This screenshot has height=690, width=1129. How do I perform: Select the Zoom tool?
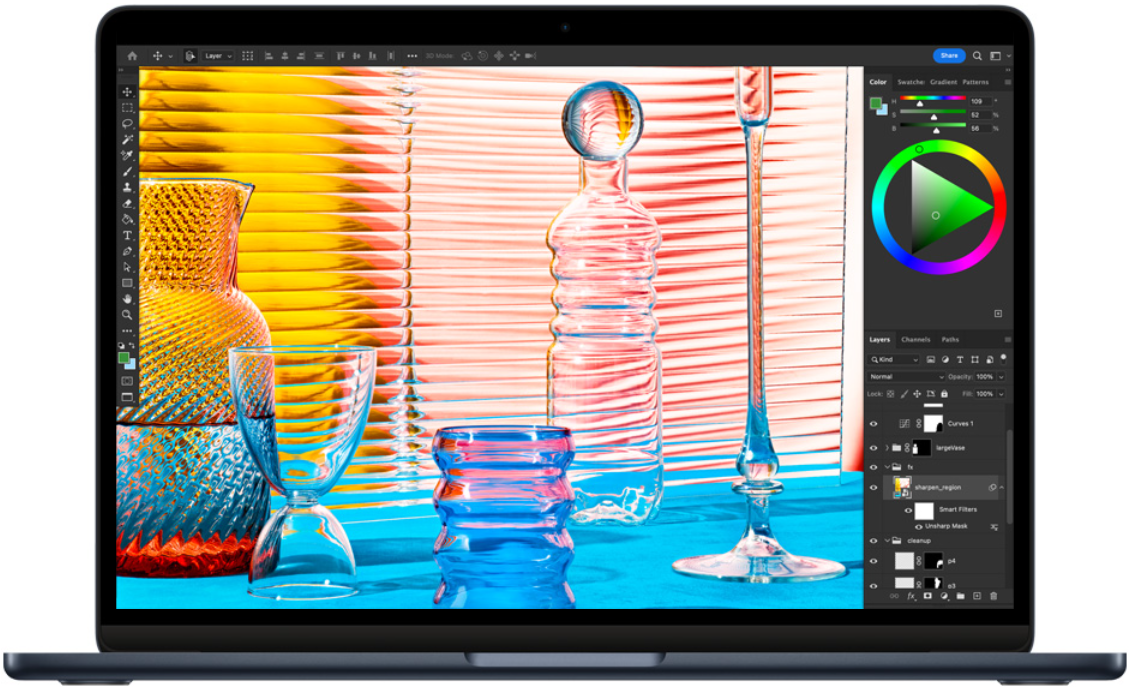[127, 315]
